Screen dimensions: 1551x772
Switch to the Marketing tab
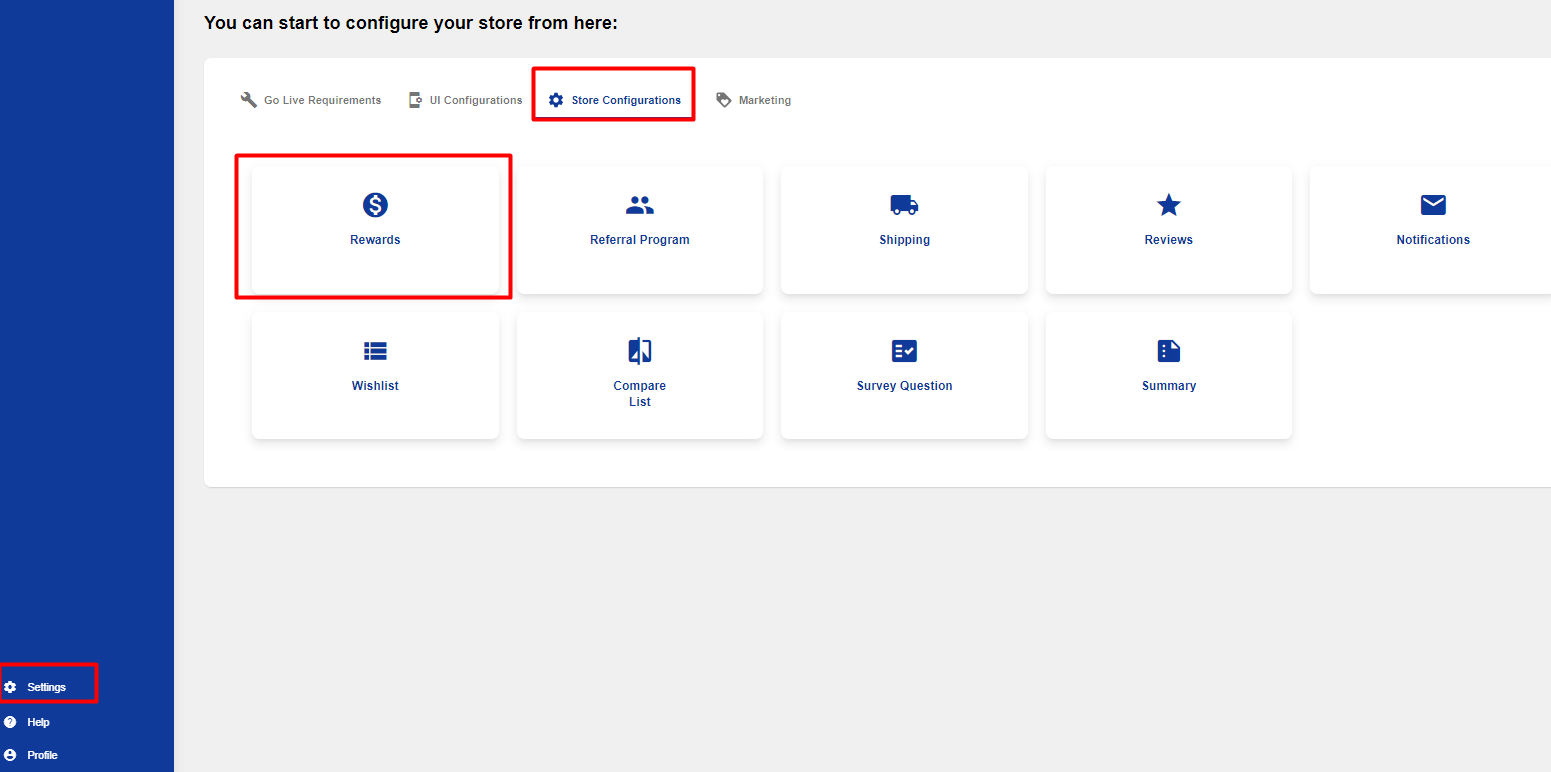[x=765, y=99]
